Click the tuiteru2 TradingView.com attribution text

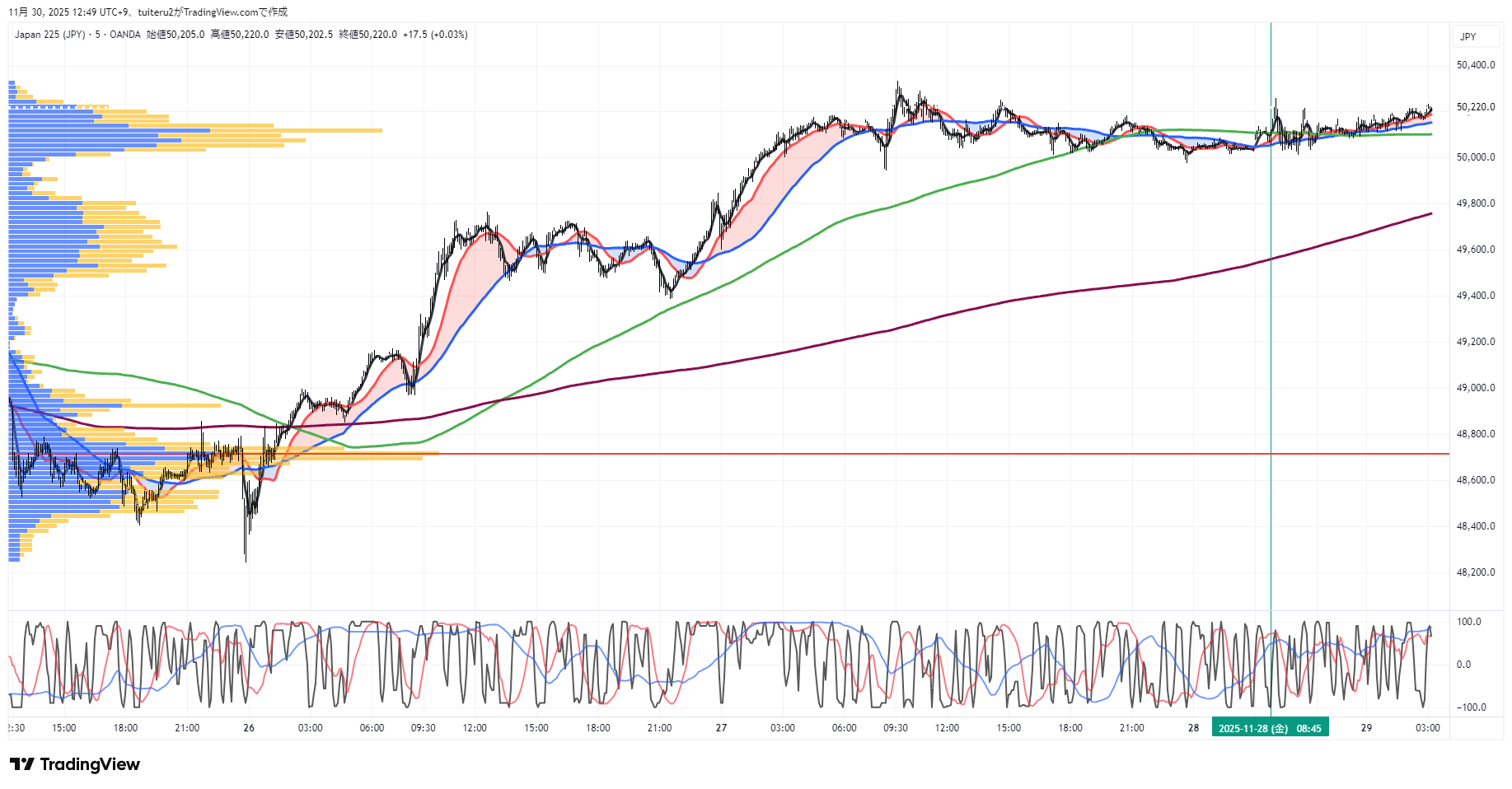click(213, 12)
